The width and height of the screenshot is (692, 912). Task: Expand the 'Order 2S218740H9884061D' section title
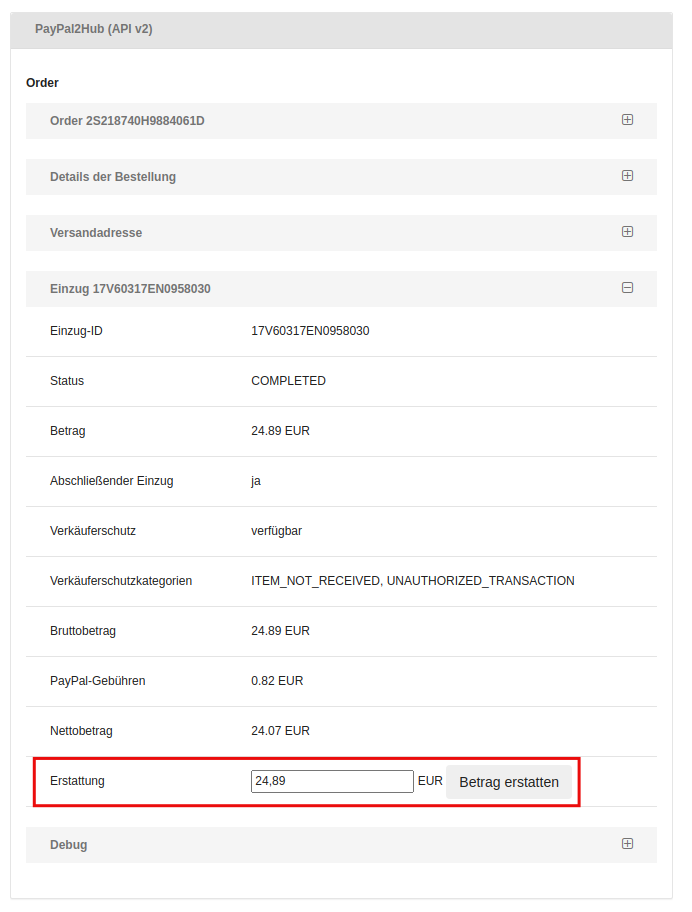coord(127,121)
